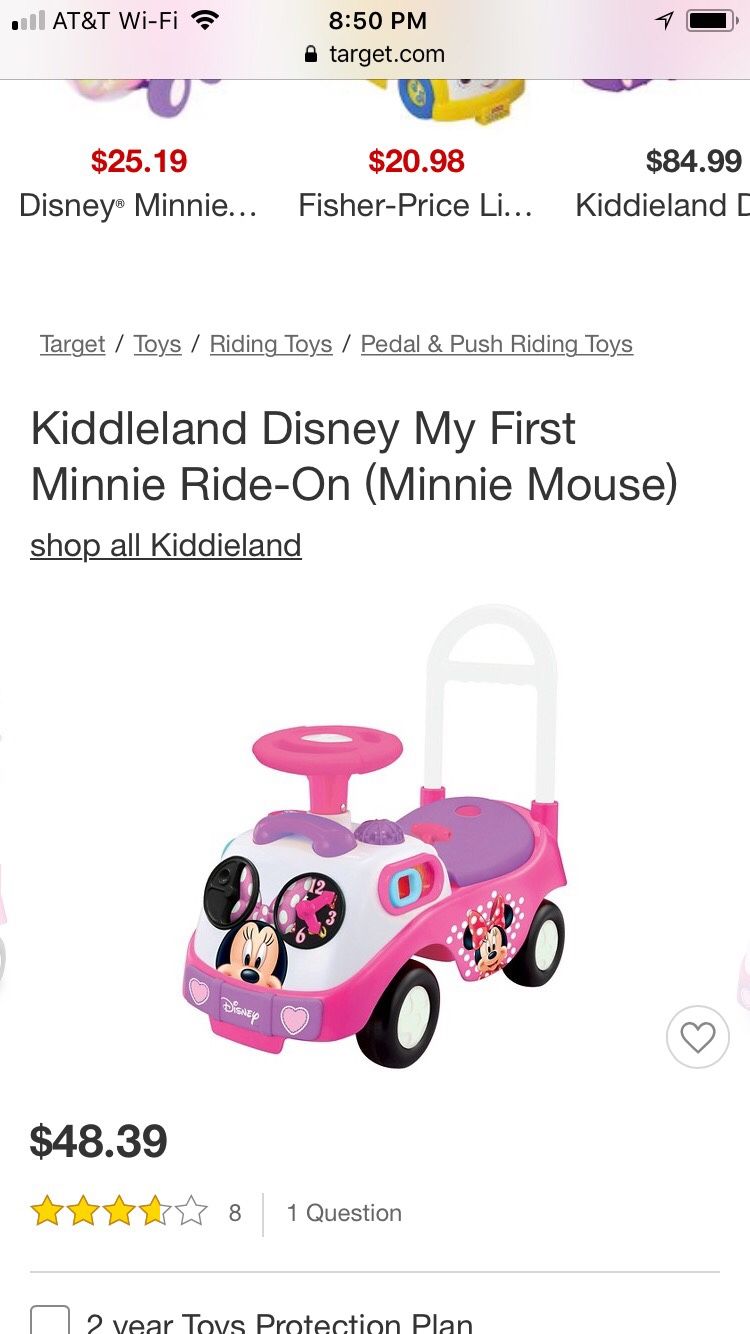The width and height of the screenshot is (750, 1334).
Task: Check the 2 year Toys Protection Plan box
Action: tap(50, 1319)
